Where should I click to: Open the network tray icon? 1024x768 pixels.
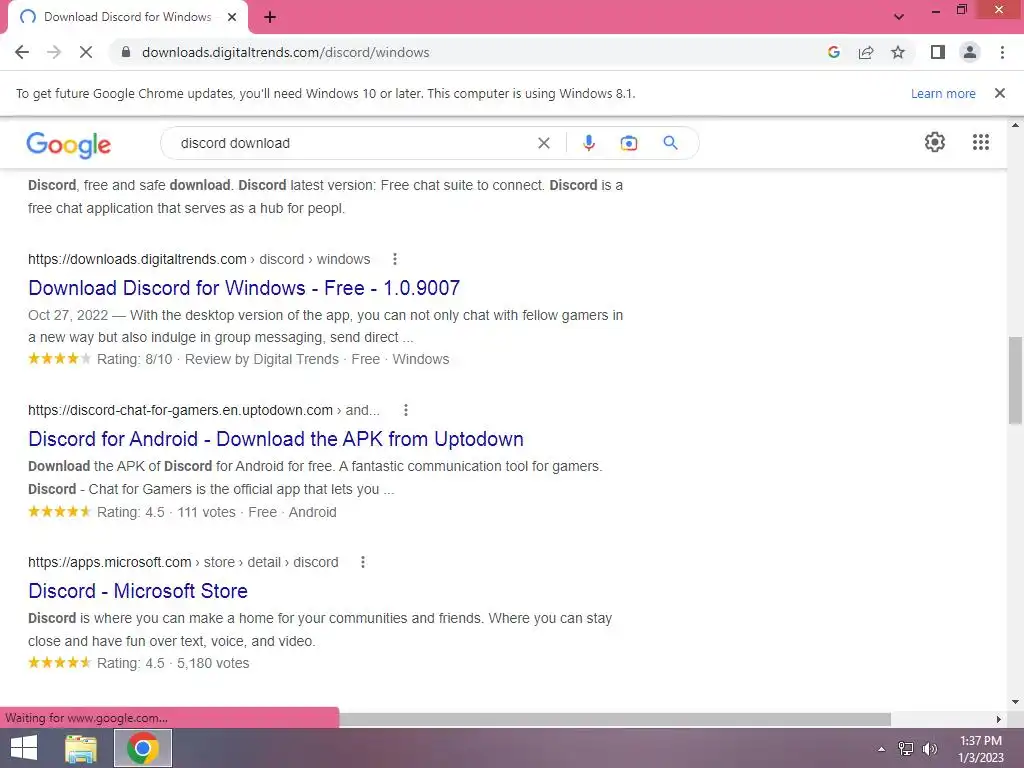[x=906, y=749]
